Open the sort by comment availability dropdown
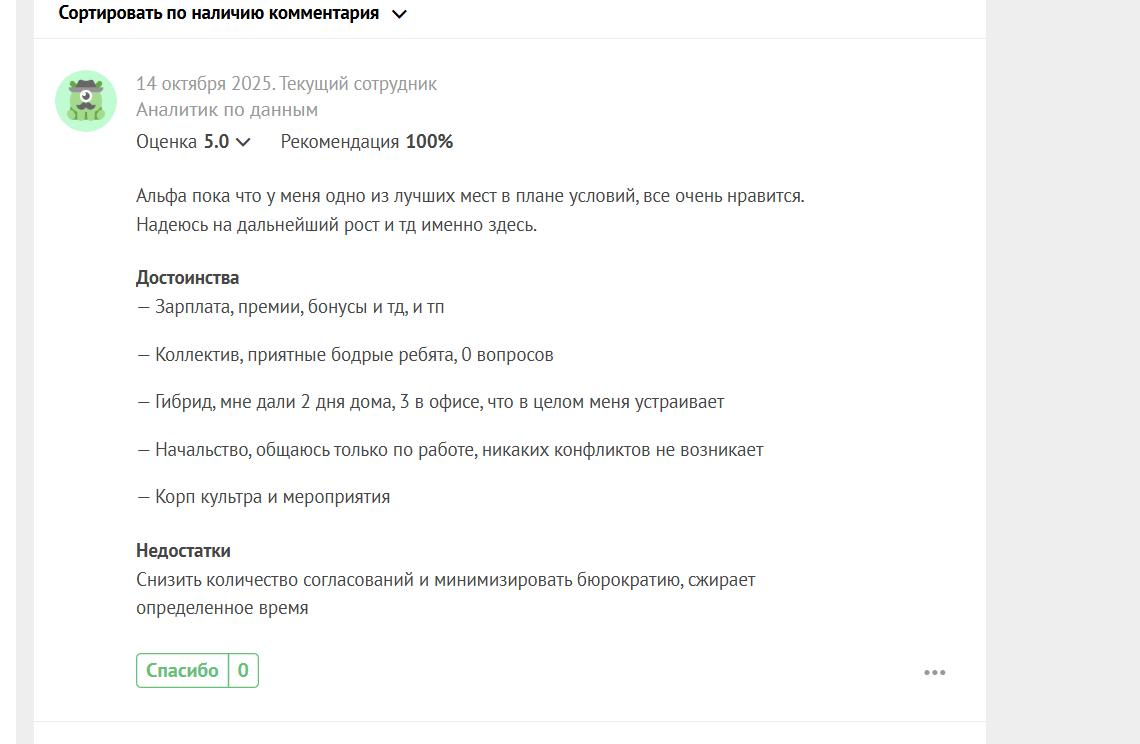1140x744 pixels. [x=218, y=14]
